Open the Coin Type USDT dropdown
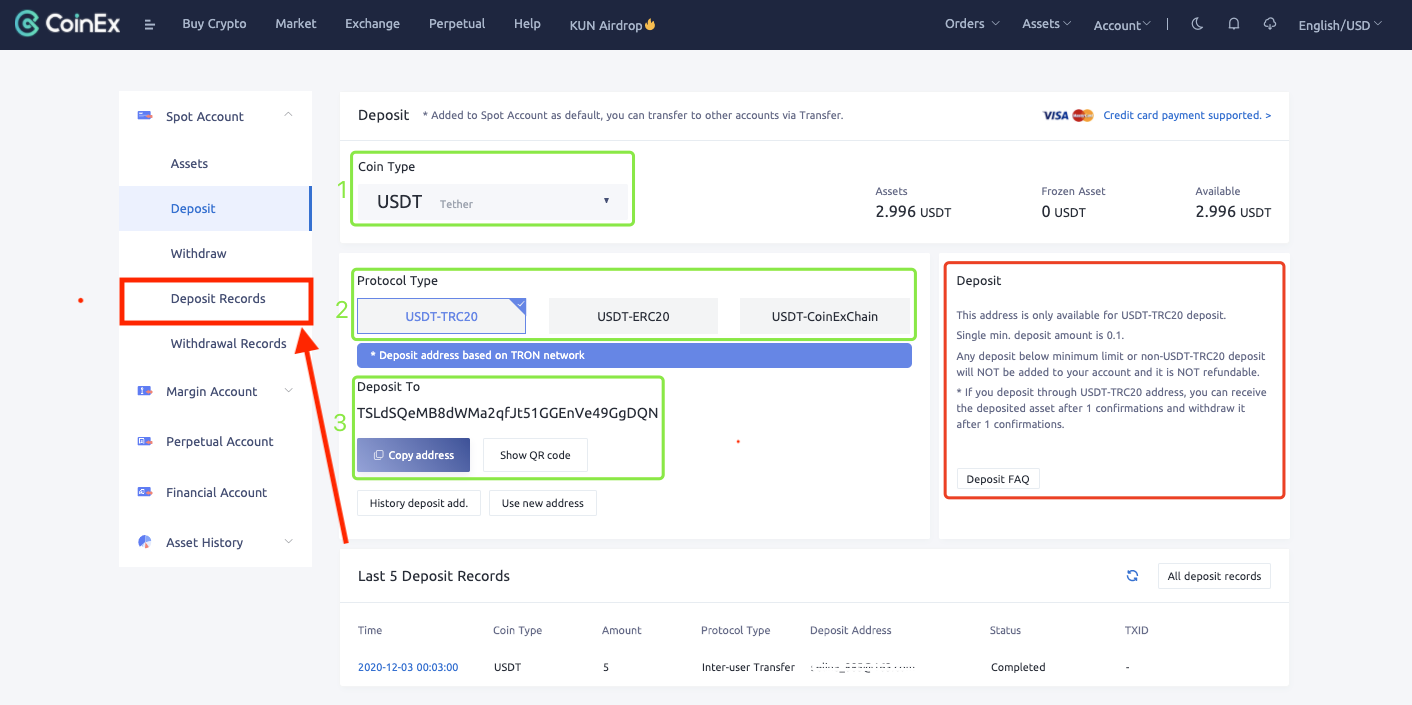1412x705 pixels. point(493,202)
